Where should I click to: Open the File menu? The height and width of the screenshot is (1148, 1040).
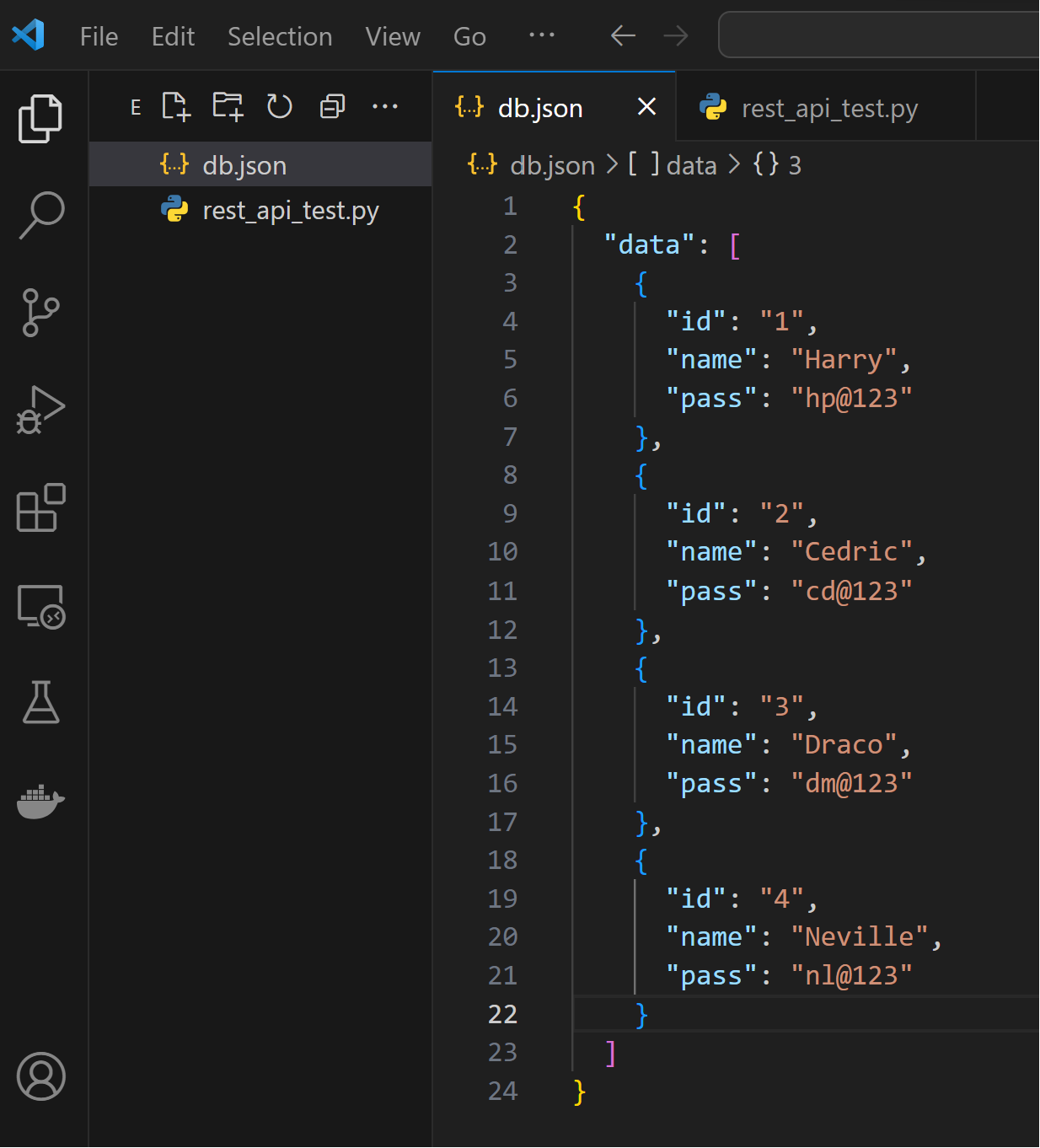(x=99, y=36)
